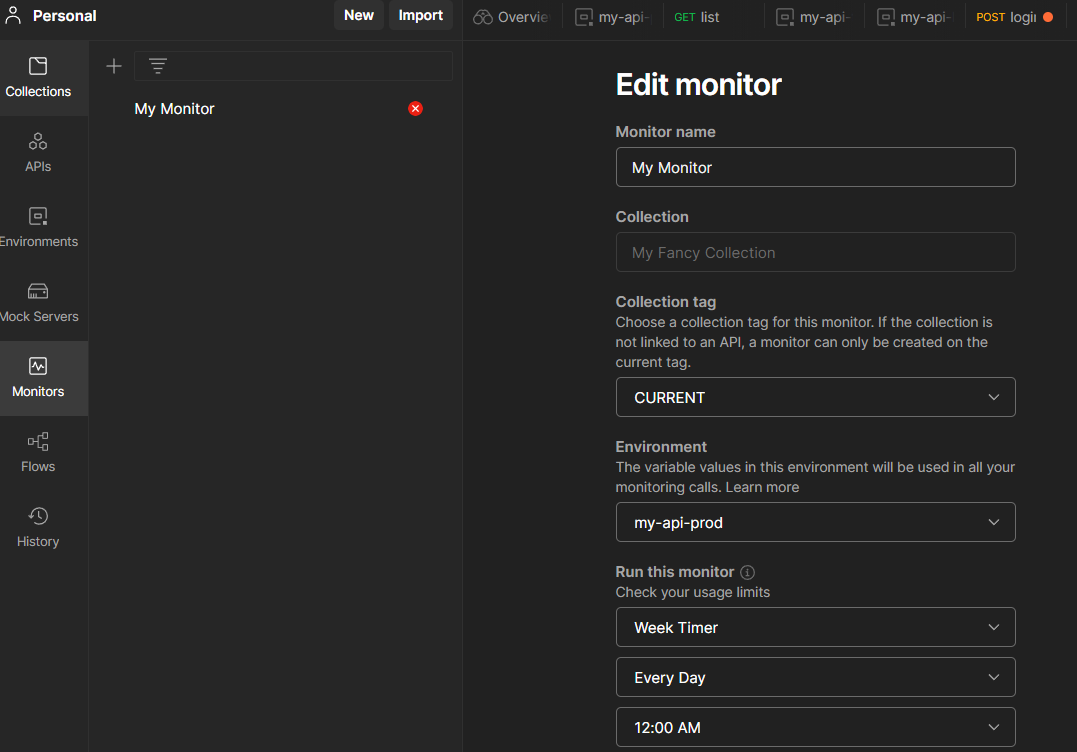1077x752 pixels.
Task: Select the Monitors sidebar section
Action: pyautogui.click(x=38, y=378)
